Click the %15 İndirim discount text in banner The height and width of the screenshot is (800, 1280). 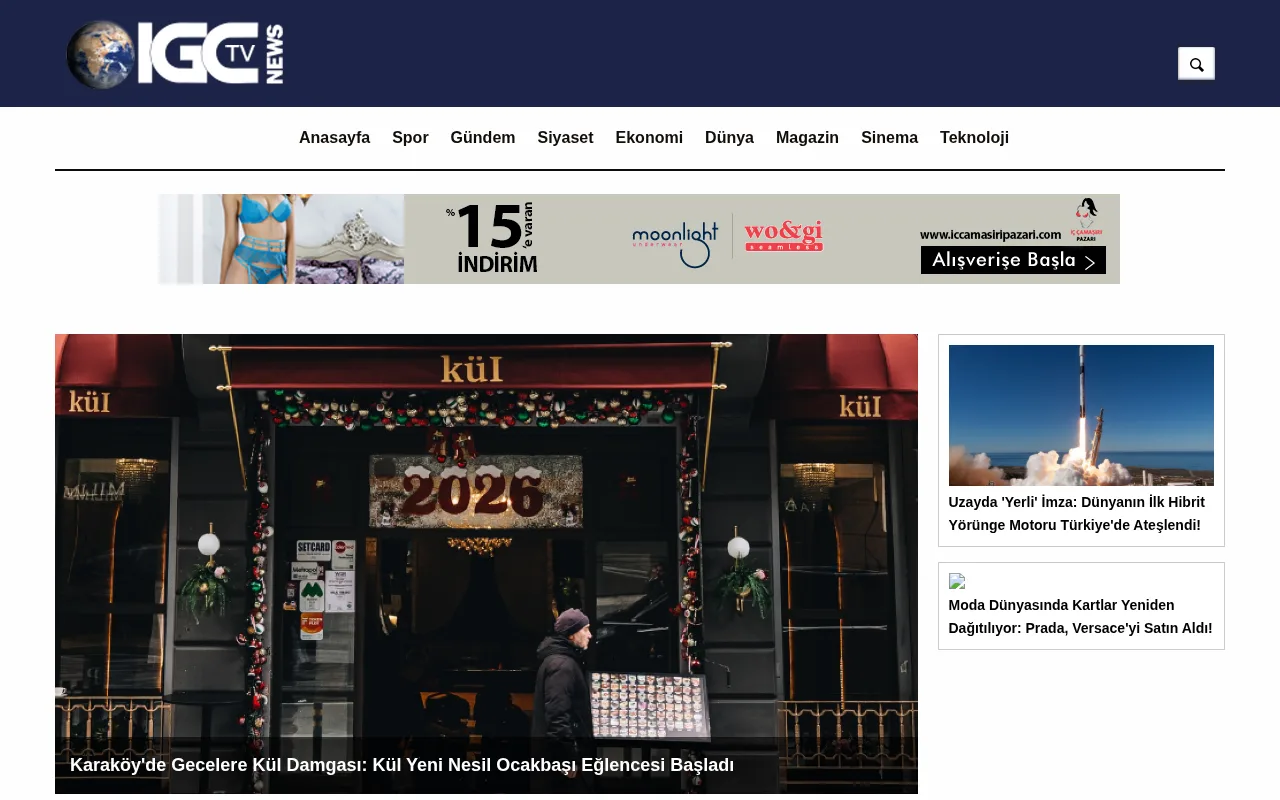tap(491, 238)
